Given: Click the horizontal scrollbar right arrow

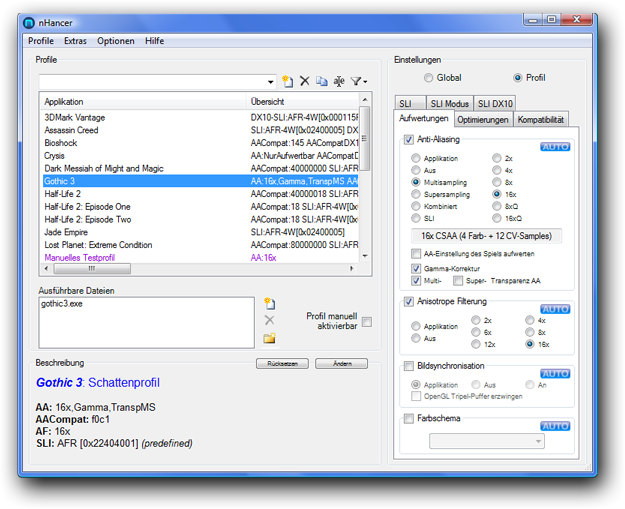Looking at the screenshot, I should tap(352, 269).
